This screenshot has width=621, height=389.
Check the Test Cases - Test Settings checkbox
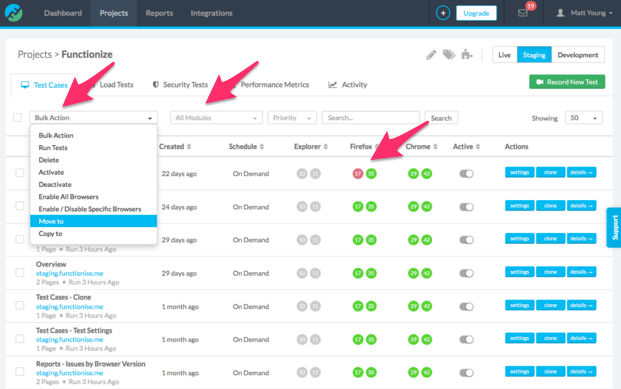coord(19,339)
